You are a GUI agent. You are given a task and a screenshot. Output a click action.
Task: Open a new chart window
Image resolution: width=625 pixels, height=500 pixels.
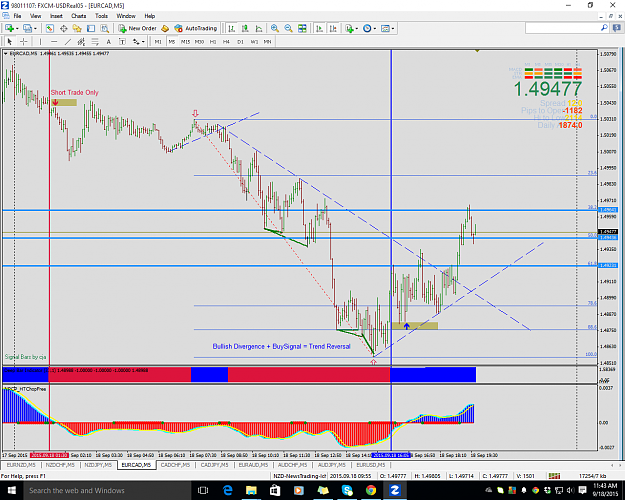point(9,28)
